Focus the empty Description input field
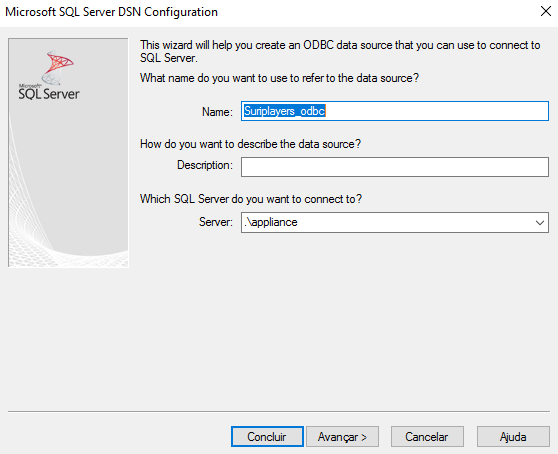The height and width of the screenshot is (454, 558). [395, 167]
